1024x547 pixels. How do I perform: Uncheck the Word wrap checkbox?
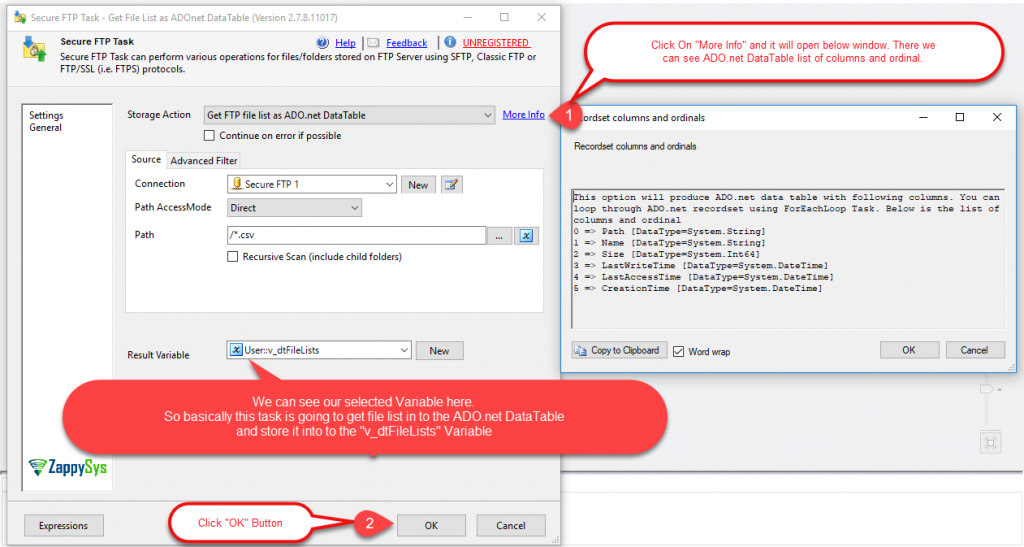coord(679,351)
